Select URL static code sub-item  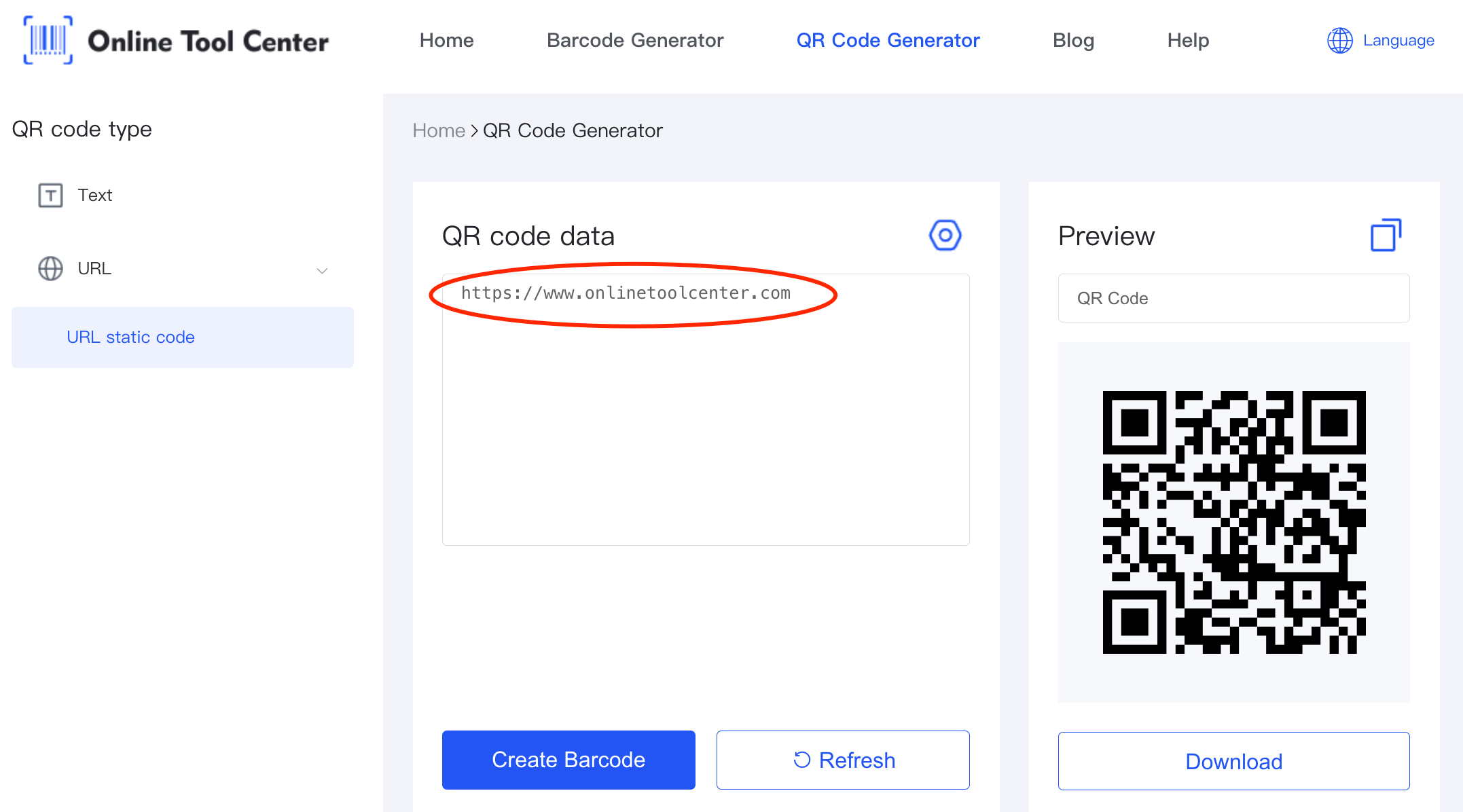tap(131, 336)
